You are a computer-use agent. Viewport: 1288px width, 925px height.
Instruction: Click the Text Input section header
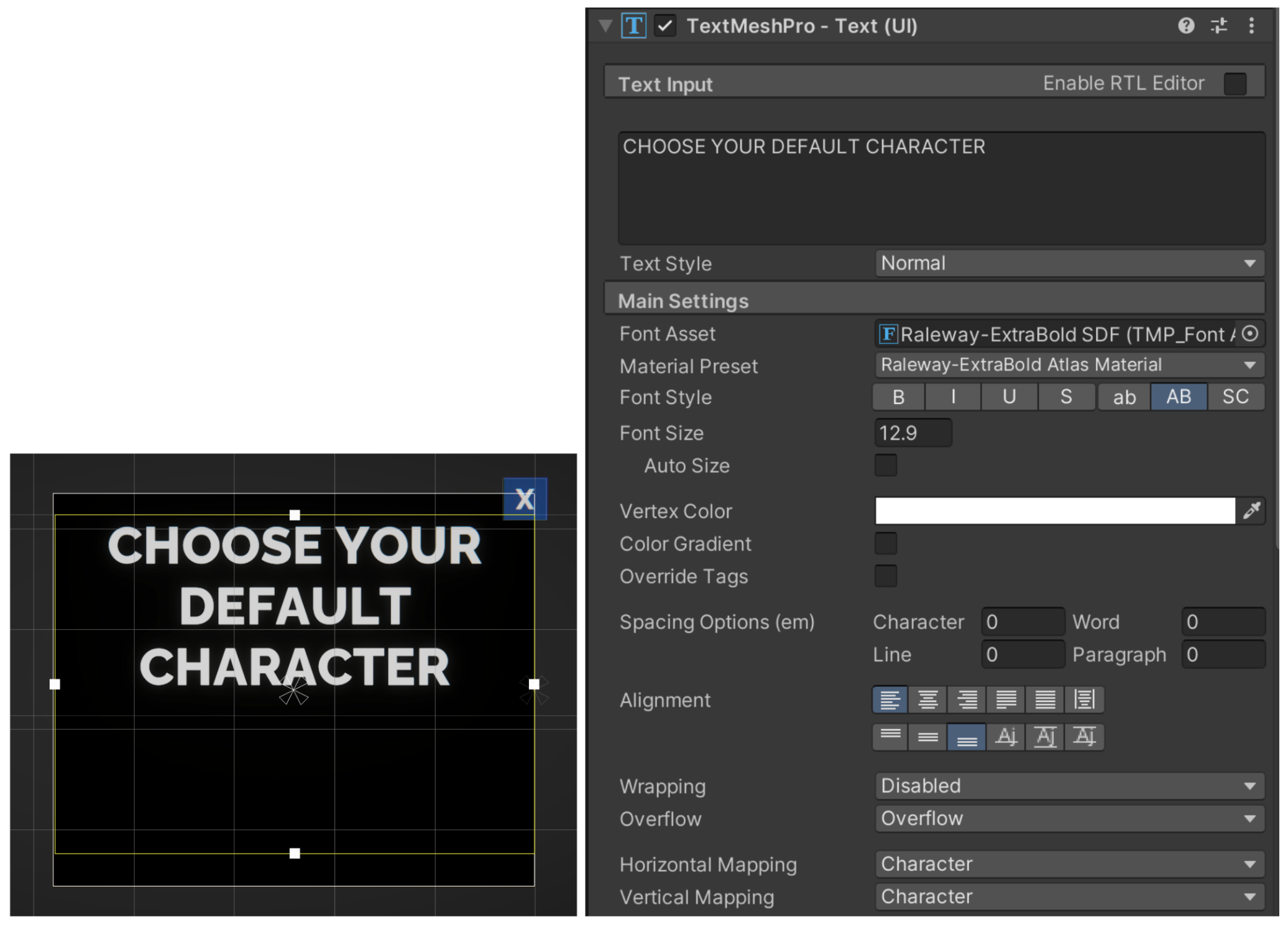[665, 85]
